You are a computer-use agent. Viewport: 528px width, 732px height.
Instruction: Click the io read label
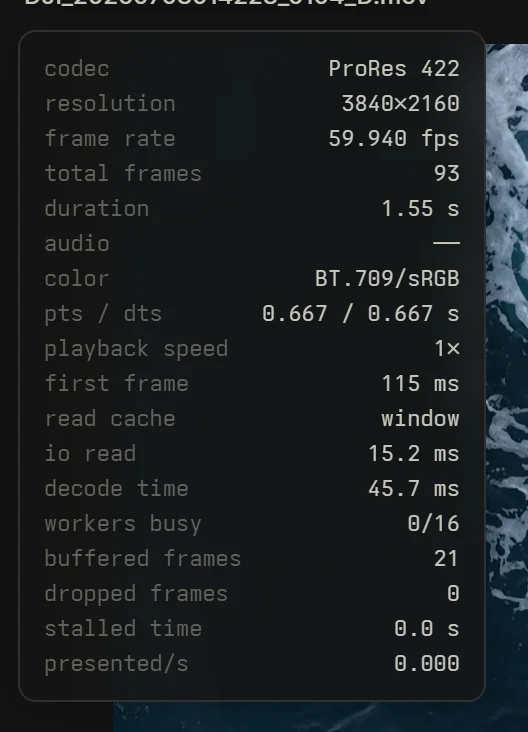(x=90, y=454)
